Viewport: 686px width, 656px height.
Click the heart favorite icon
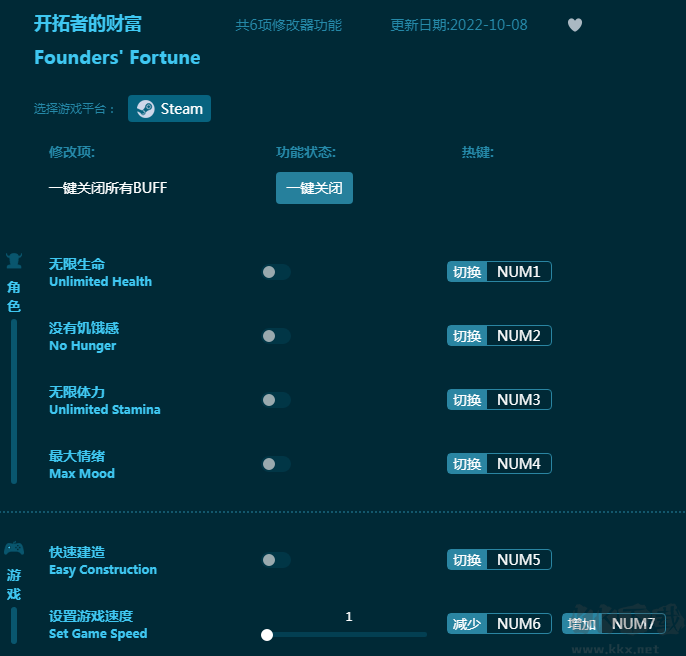point(575,25)
